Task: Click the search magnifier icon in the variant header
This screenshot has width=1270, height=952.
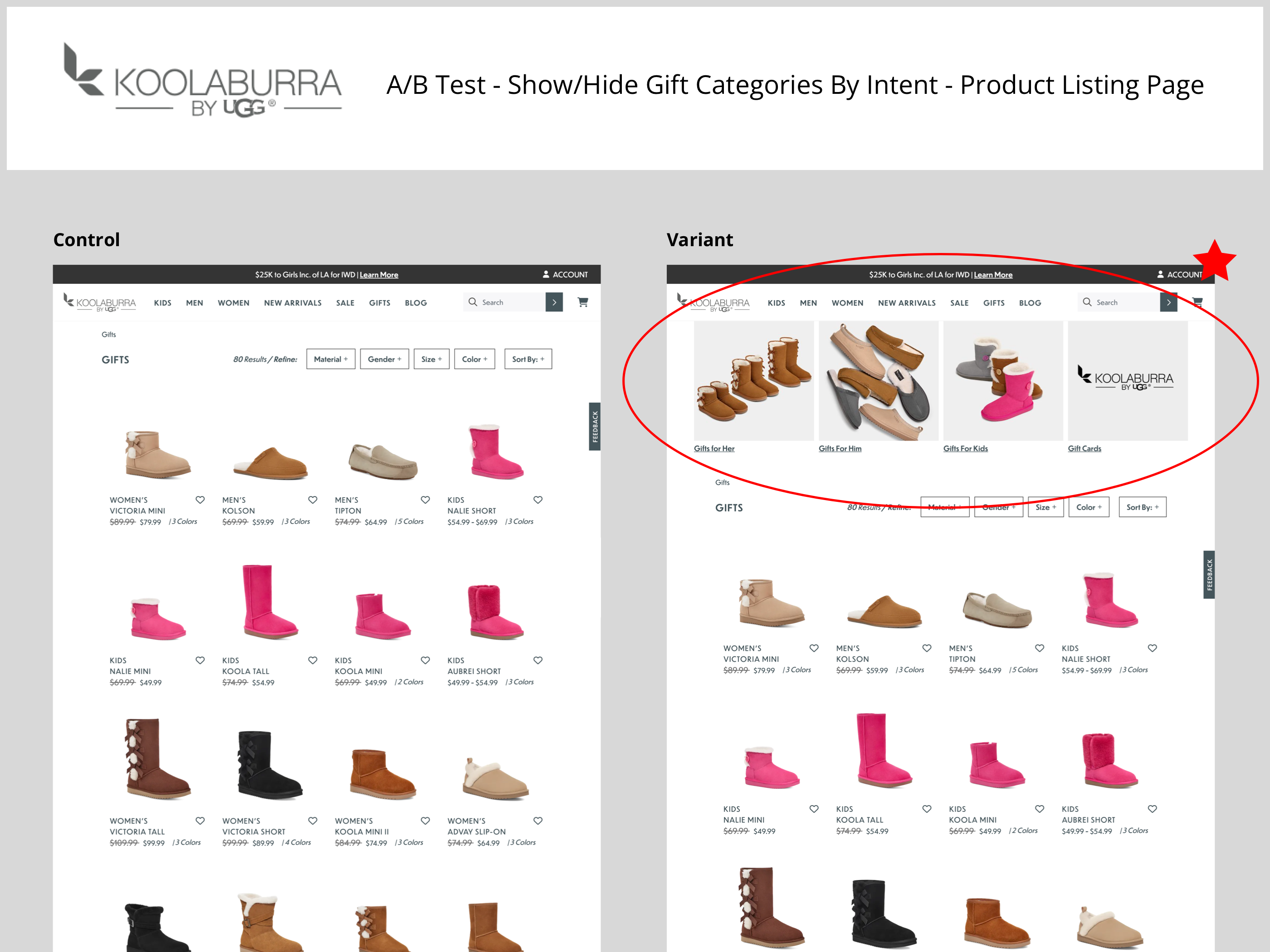Action: coord(1087,302)
